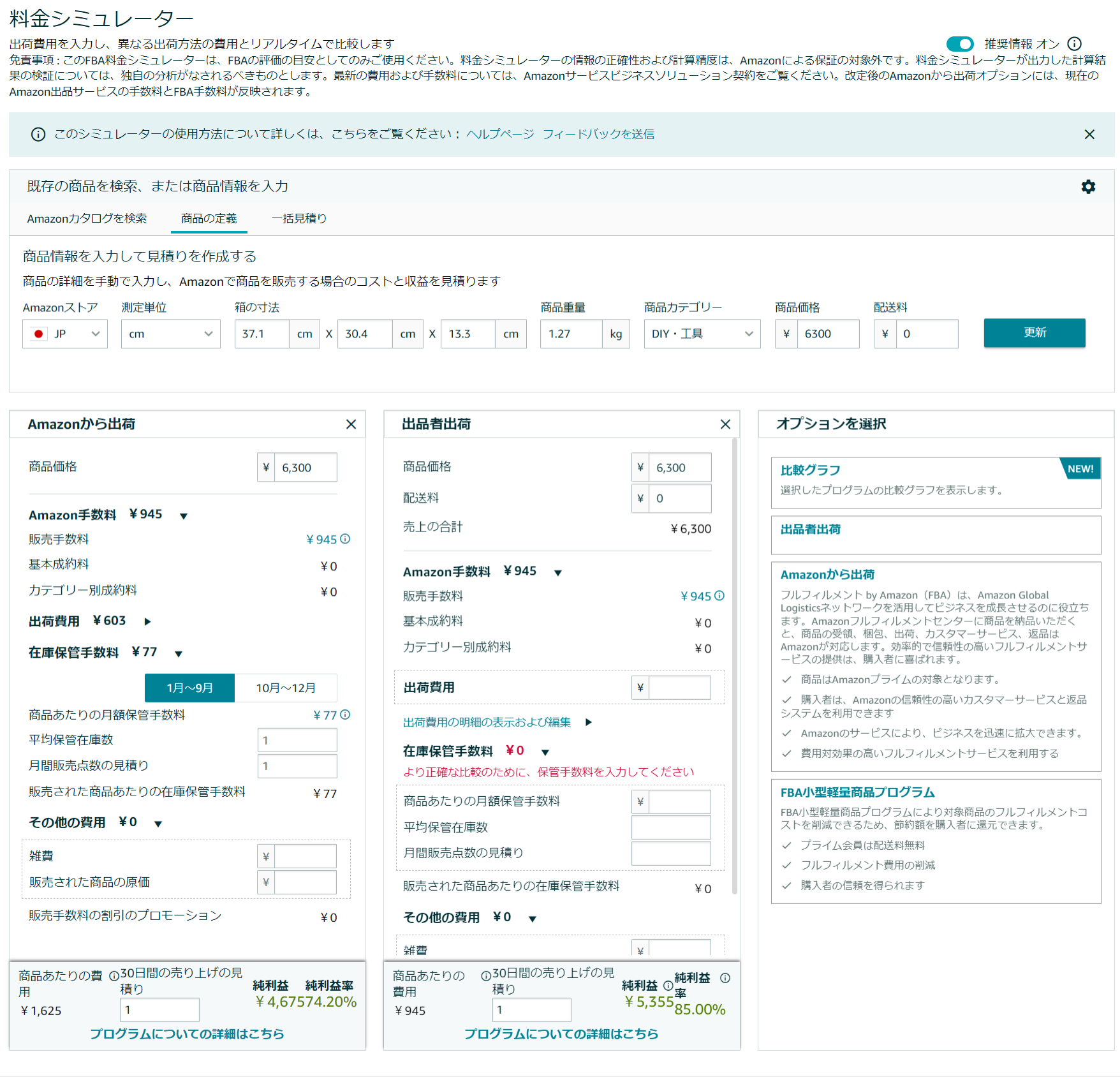
Task: Click the 販売された商品の原価 input field
Action: pos(306,882)
